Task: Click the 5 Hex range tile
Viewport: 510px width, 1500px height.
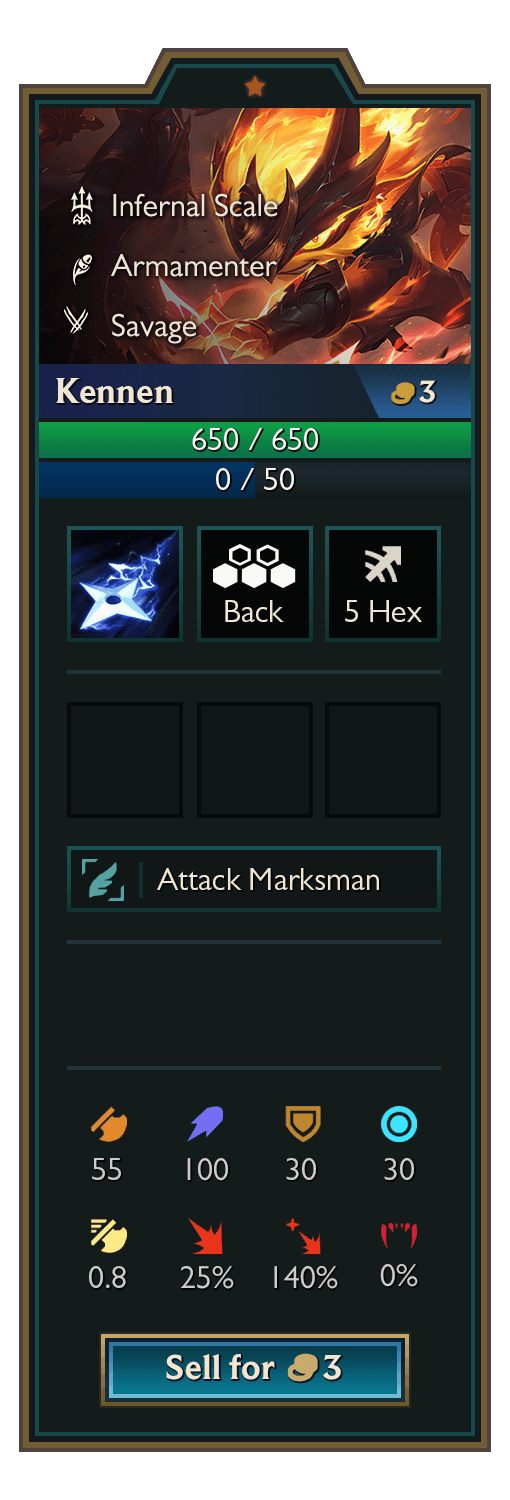Action: (x=383, y=584)
